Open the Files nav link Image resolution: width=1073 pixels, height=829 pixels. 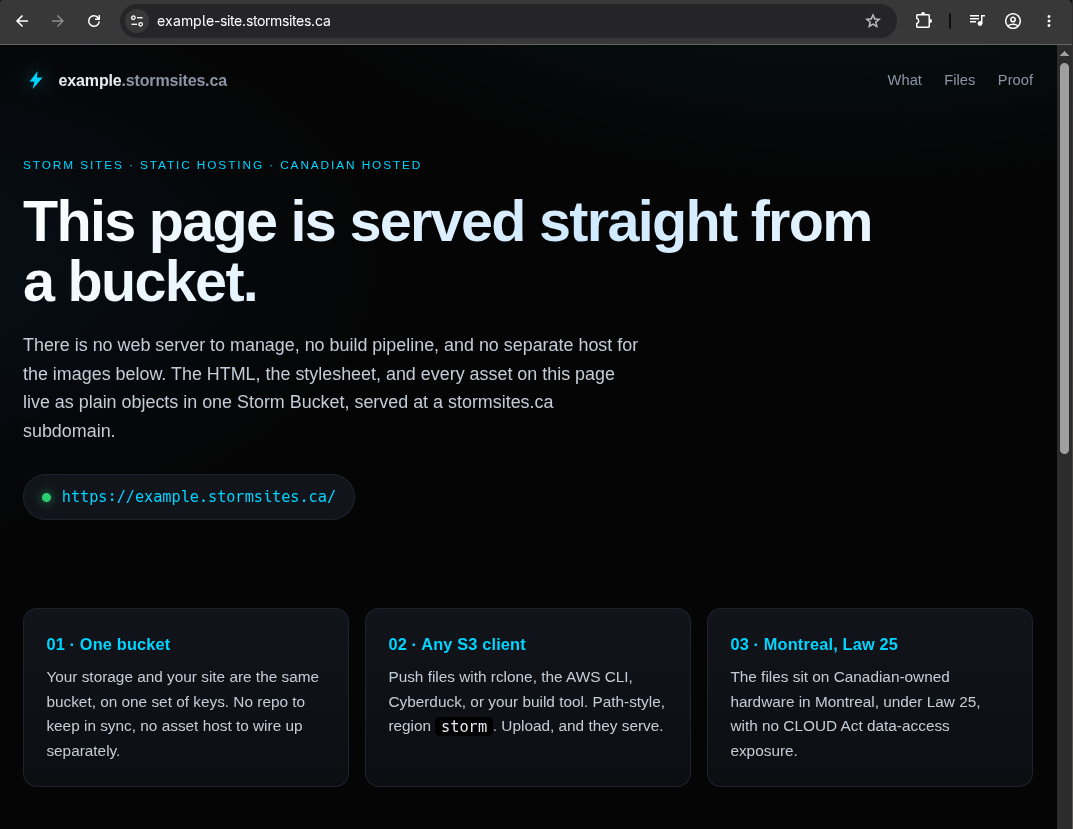(959, 80)
